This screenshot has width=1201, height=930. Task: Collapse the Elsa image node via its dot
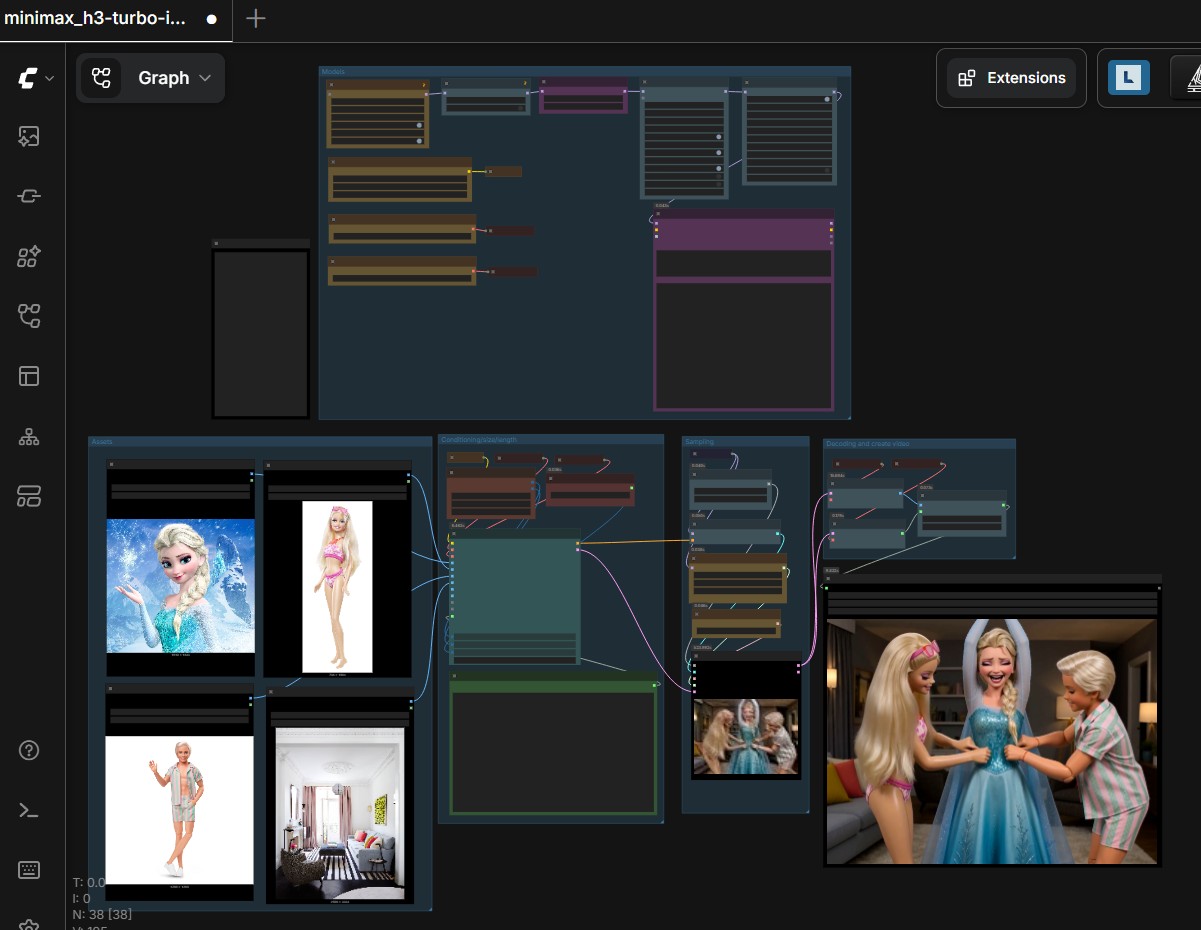click(x=112, y=465)
